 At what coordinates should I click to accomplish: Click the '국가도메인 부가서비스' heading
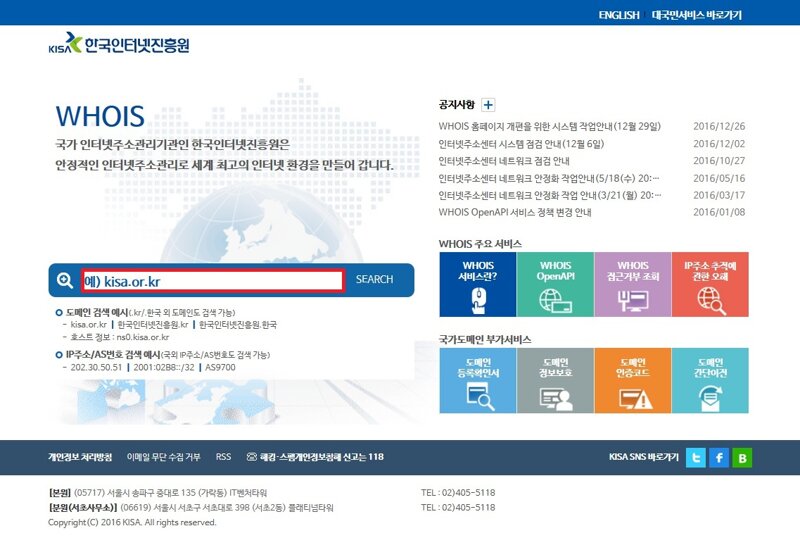tap(485, 339)
